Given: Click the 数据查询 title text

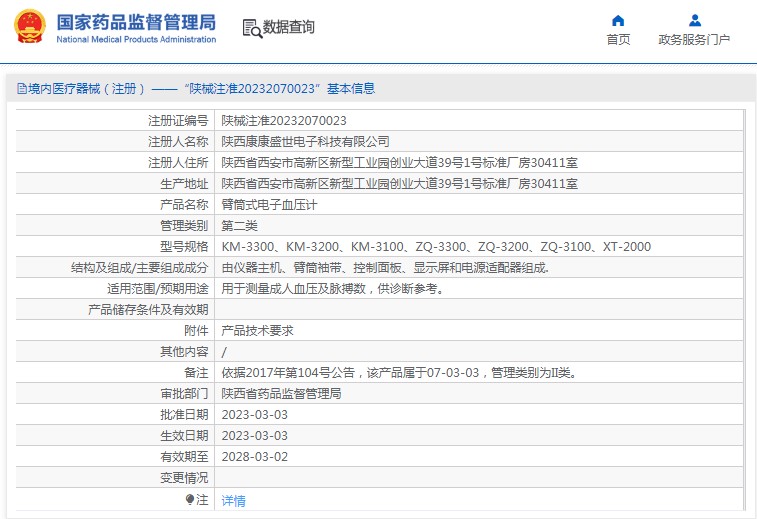Looking at the screenshot, I should tap(289, 27).
